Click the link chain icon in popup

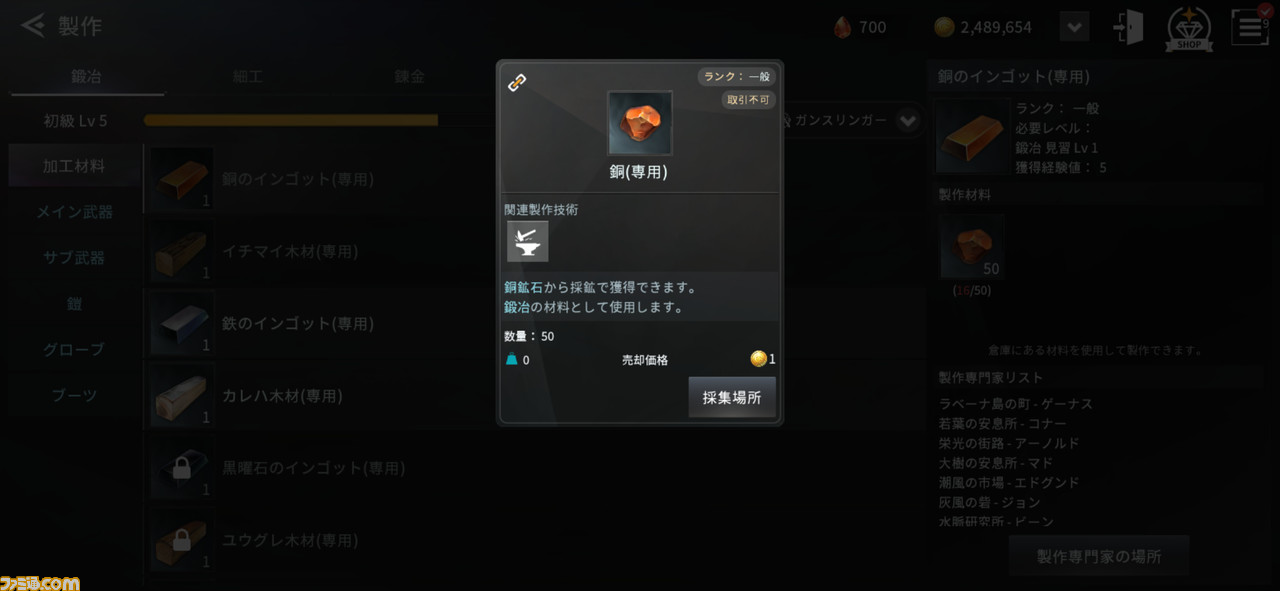click(517, 83)
